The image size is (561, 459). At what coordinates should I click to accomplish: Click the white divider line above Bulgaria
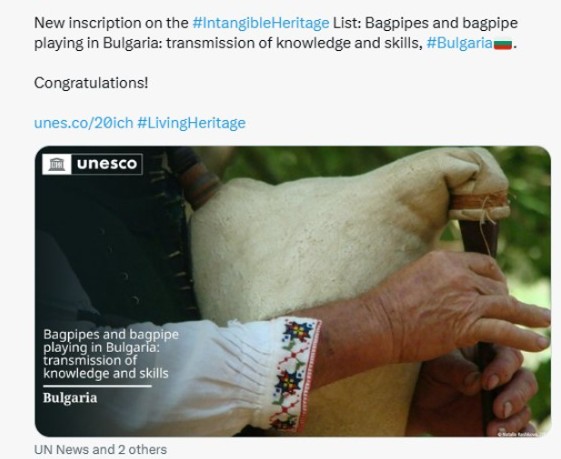[x=97, y=386]
